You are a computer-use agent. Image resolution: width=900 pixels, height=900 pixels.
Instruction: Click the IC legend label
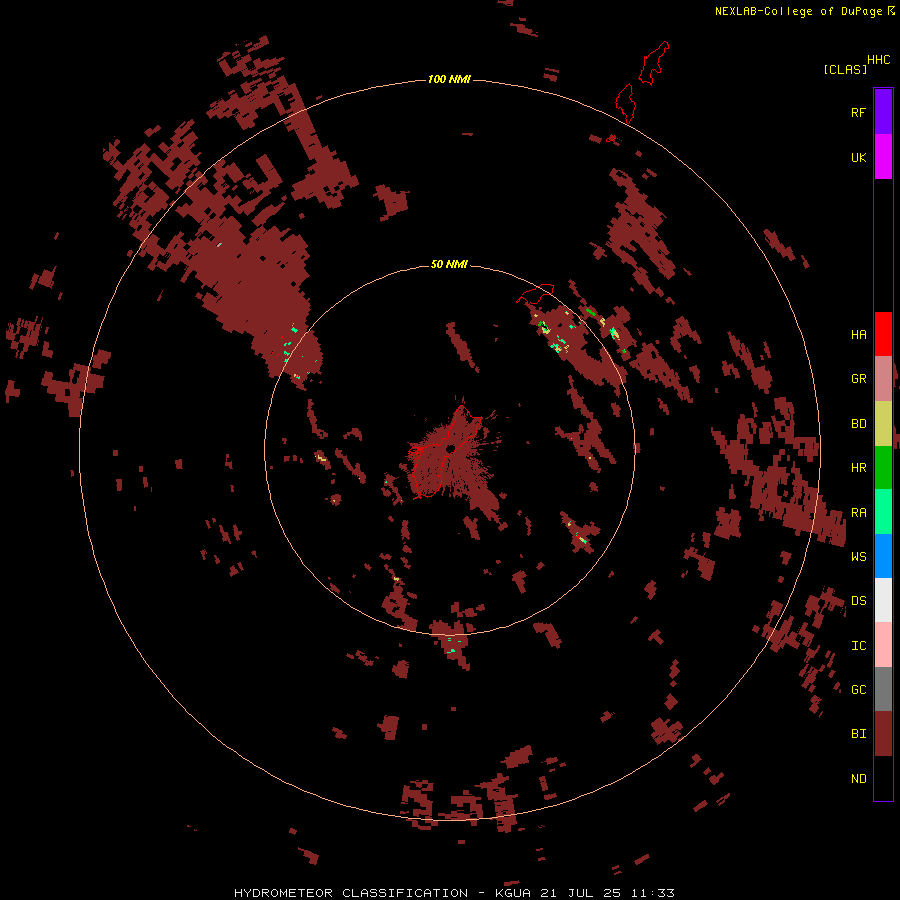[x=858, y=646]
